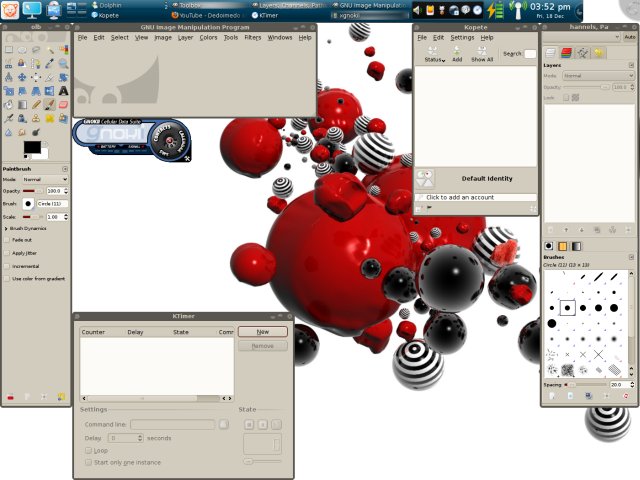Click the Auto button in Layers dock

tap(630, 37)
